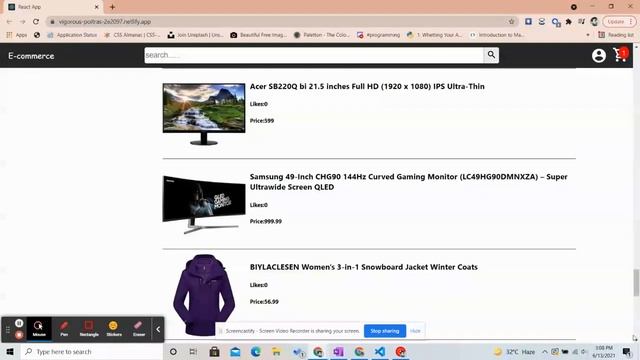Open the shopping cart with one item
640x360 pixels.
[x=620, y=54]
